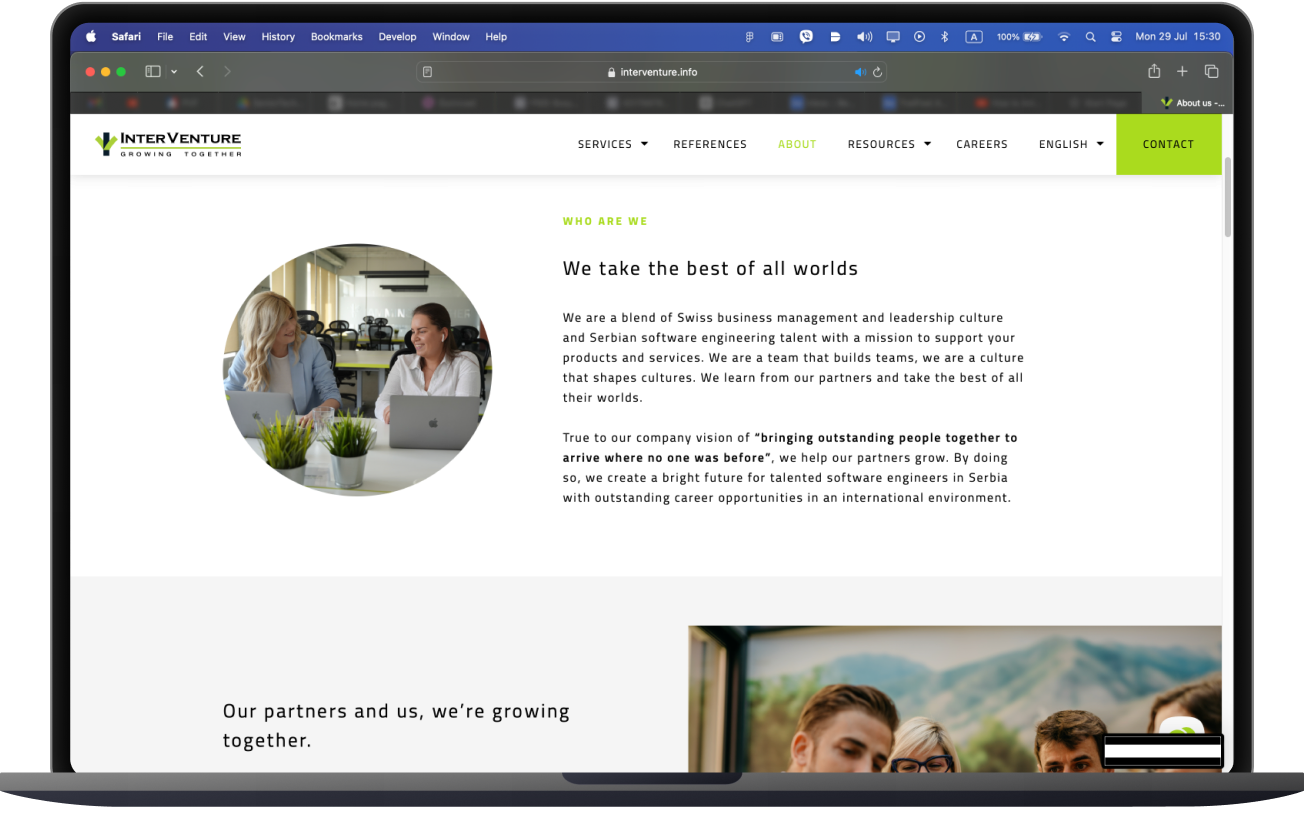Open a new tab with the plus icon
1305x819 pixels.
point(1182,71)
